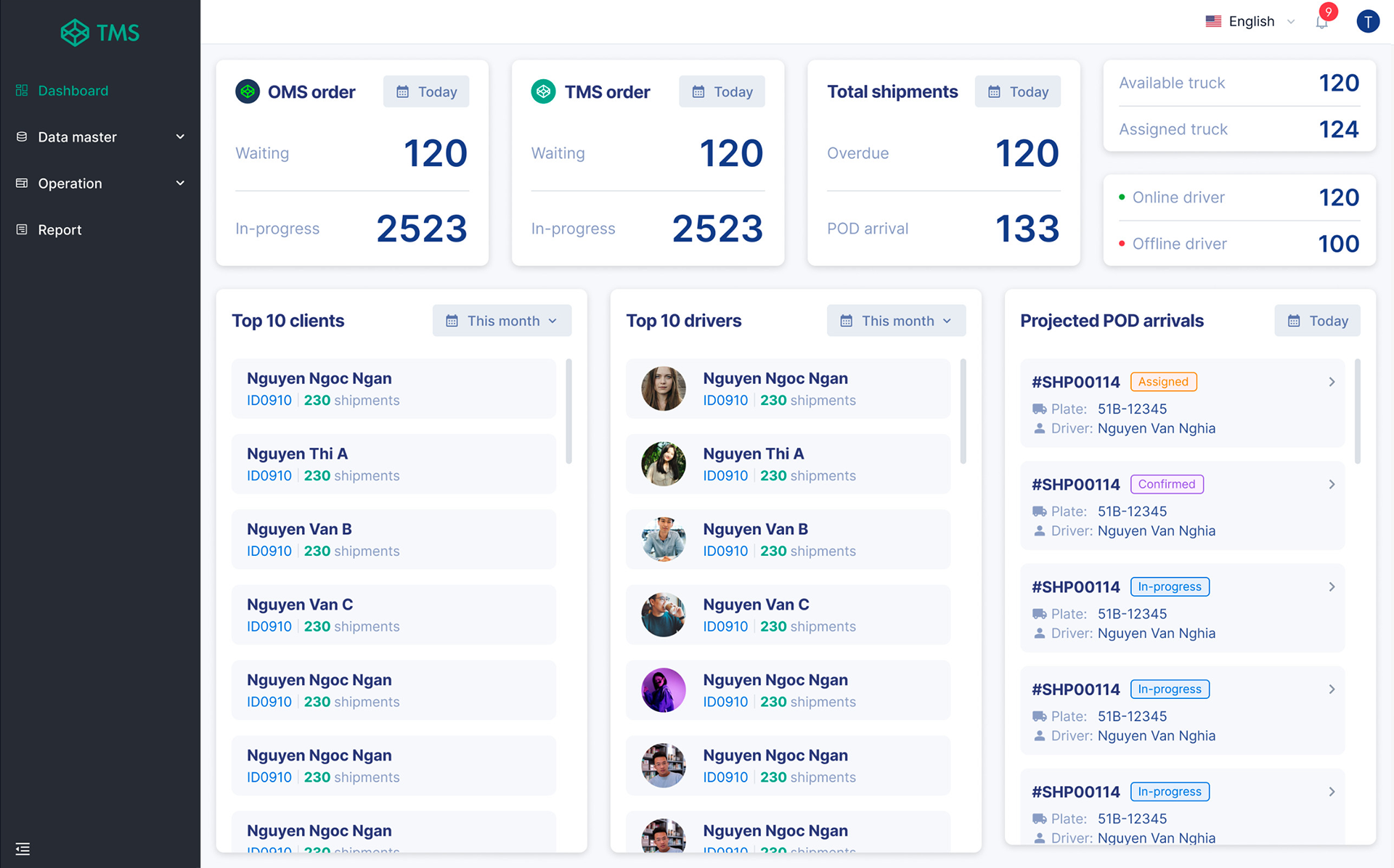1394x868 pixels.
Task: Select Report in the sidebar menu
Action: (60, 229)
